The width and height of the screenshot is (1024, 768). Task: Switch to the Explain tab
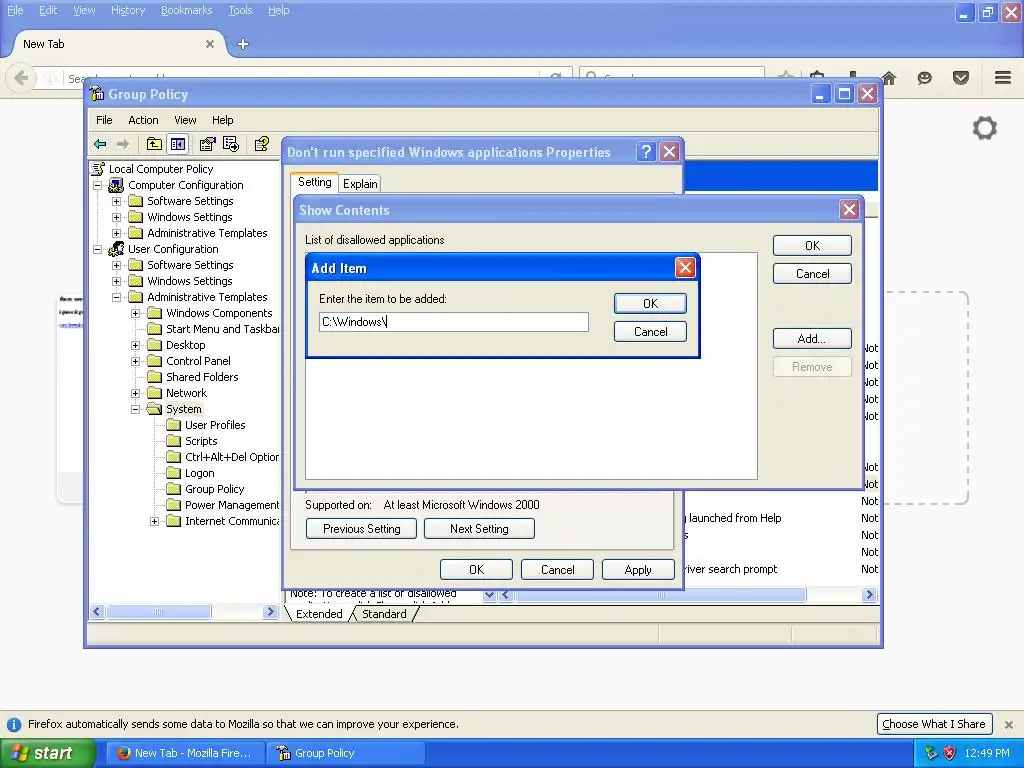(360, 184)
